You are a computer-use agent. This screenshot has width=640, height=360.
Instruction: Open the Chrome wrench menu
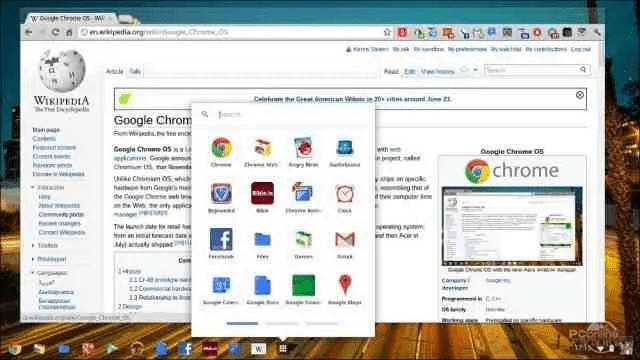tap(597, 32)
